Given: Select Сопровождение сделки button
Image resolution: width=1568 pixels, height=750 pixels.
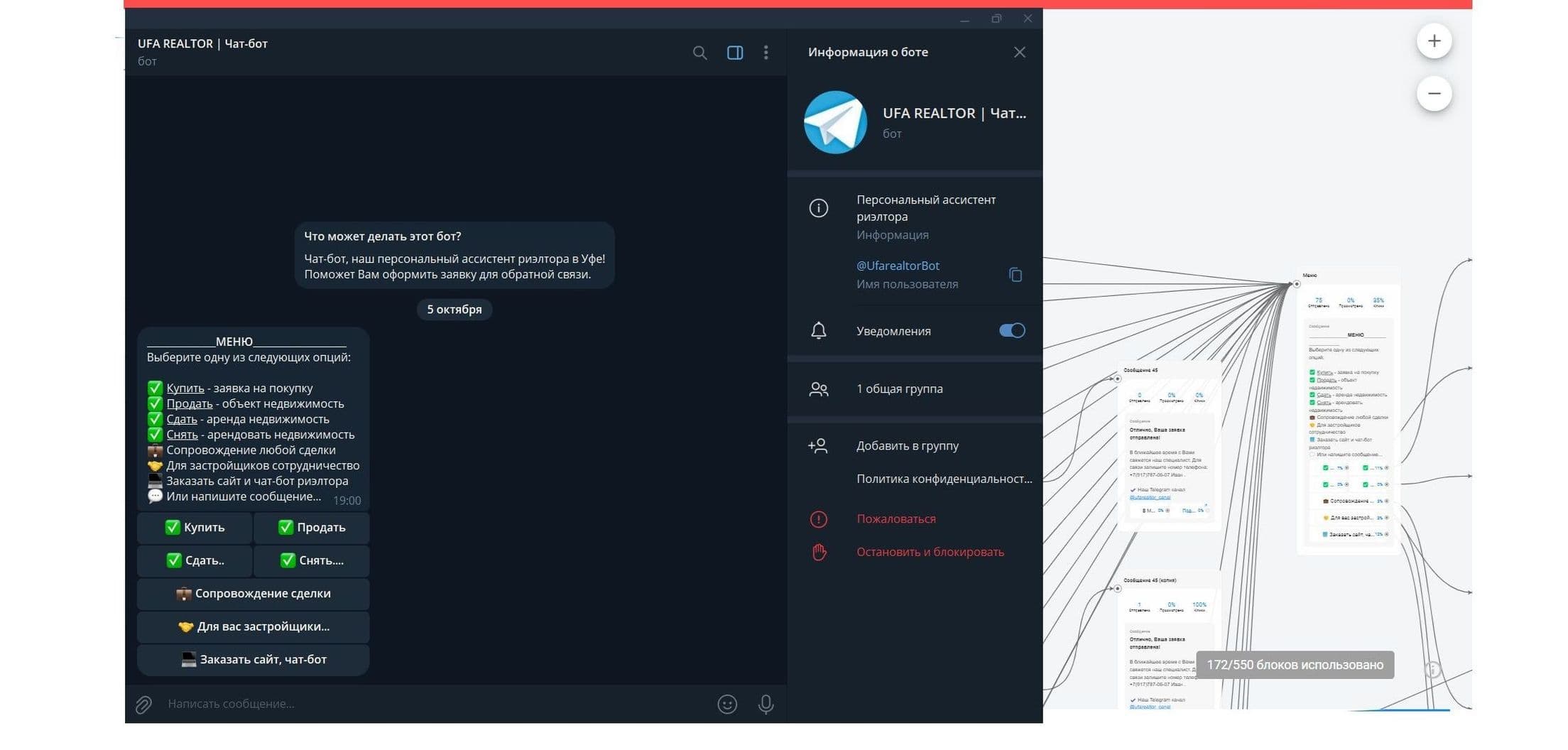Looking at the screenshot, I should (x=254, y=594).
